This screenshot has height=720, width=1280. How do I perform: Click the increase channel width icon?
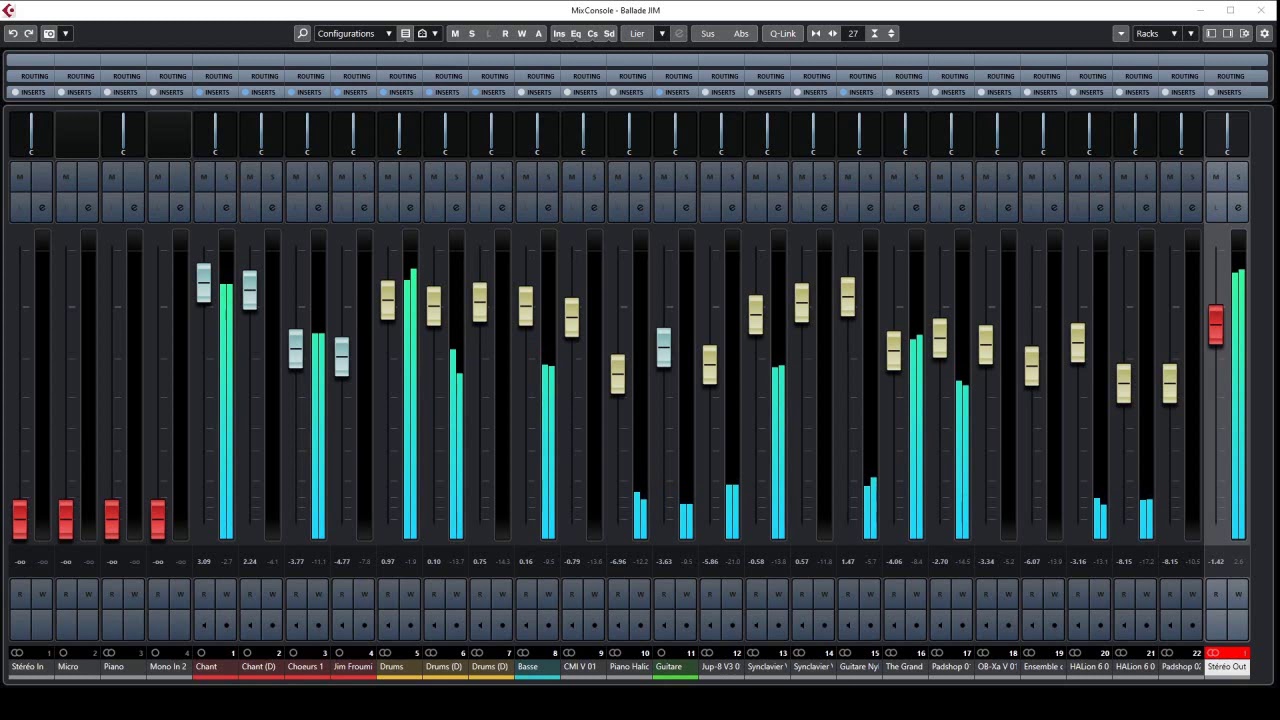click(x=832, y=33)
